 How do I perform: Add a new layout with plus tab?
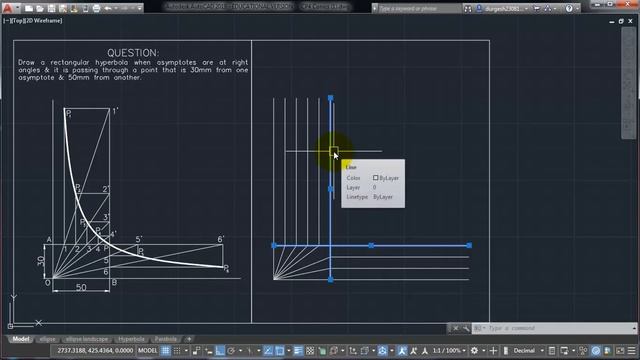click(x=189, y=339)
